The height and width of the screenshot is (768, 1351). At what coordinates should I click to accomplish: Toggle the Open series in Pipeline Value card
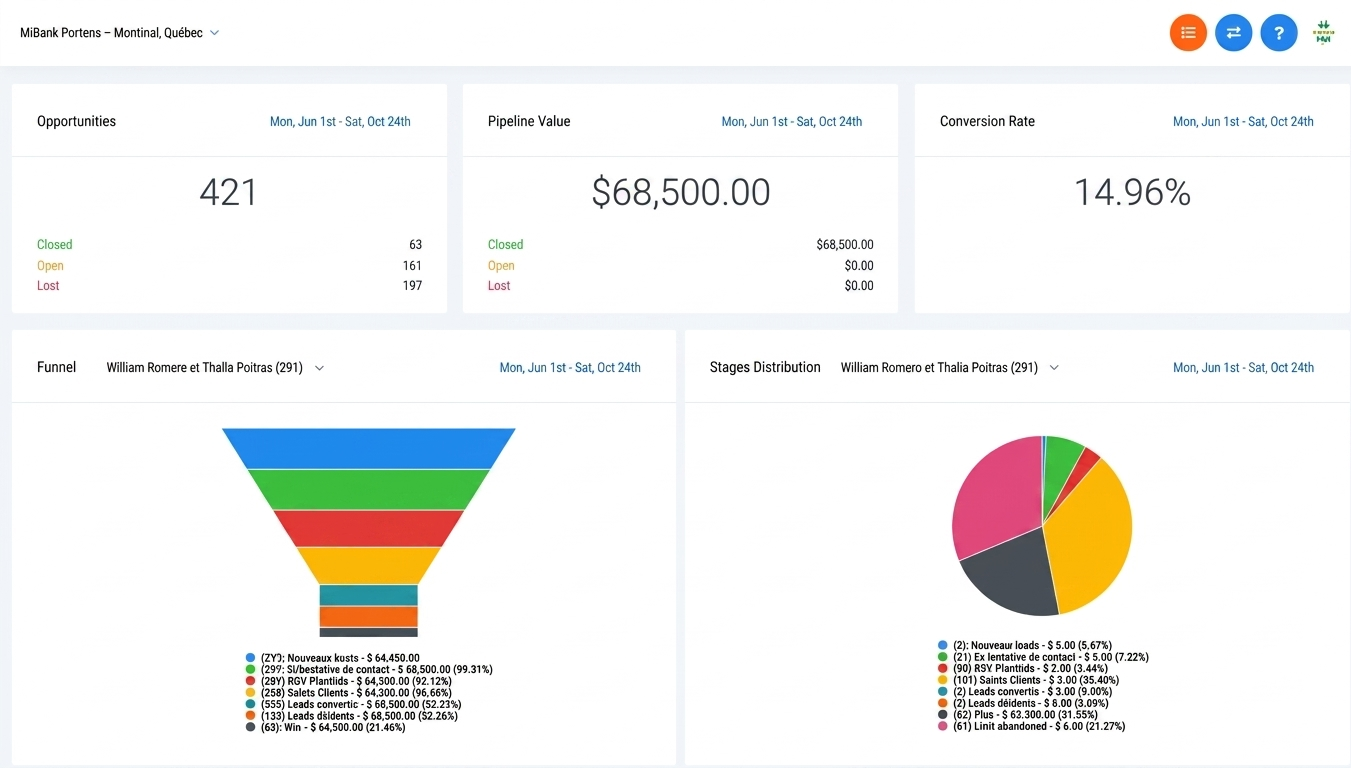pyautogui.click(x=501, y=265)
